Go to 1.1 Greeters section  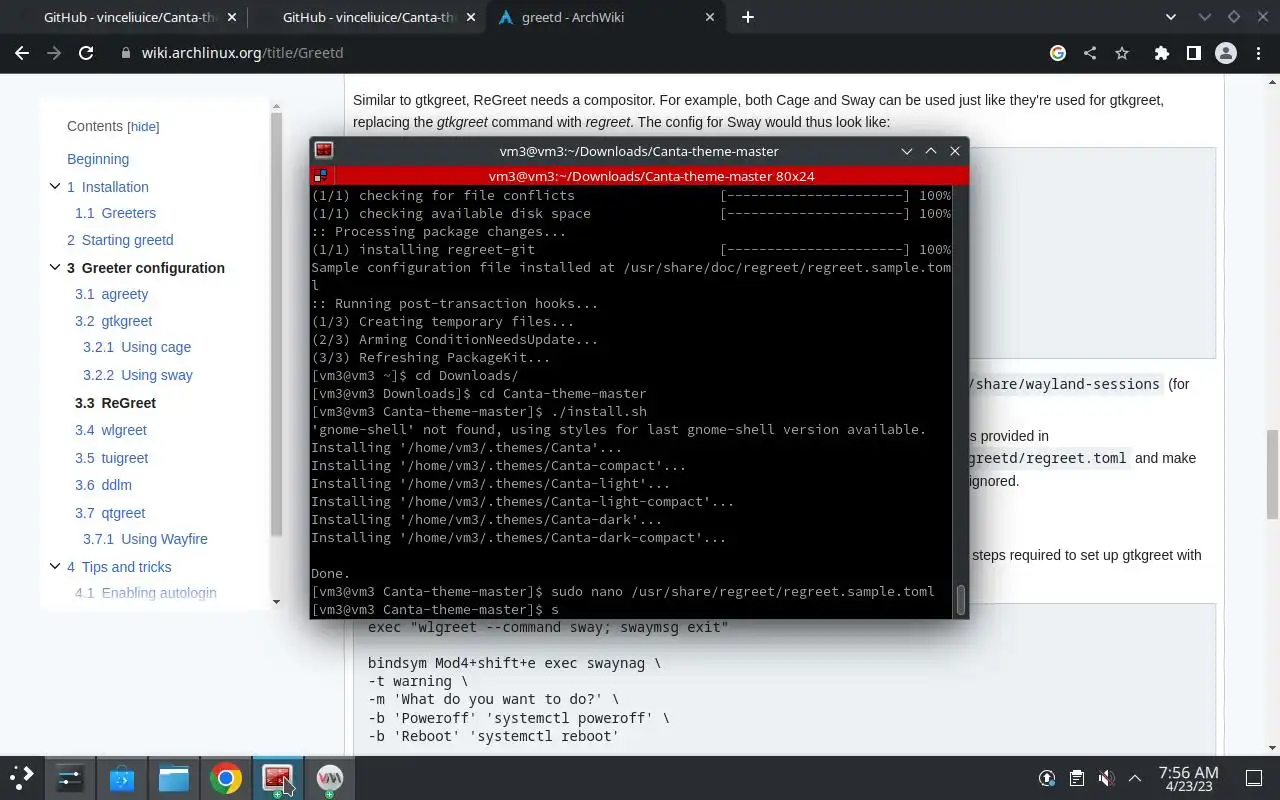click(115, 213)
